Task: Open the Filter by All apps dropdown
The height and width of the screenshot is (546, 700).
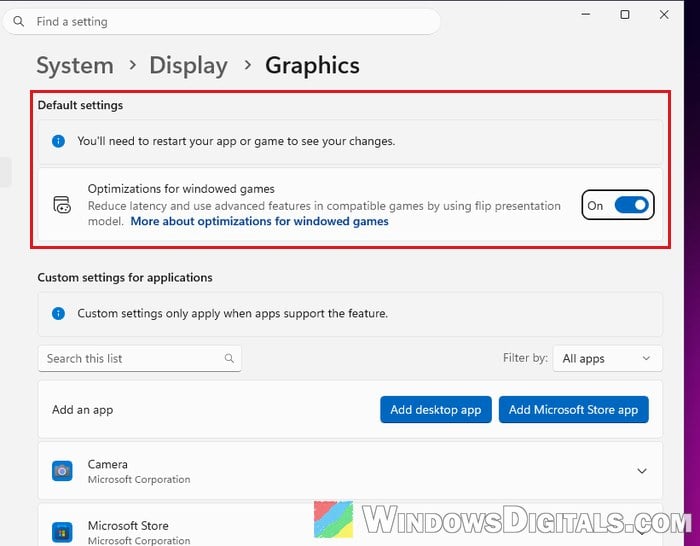Action: [607, 358]
